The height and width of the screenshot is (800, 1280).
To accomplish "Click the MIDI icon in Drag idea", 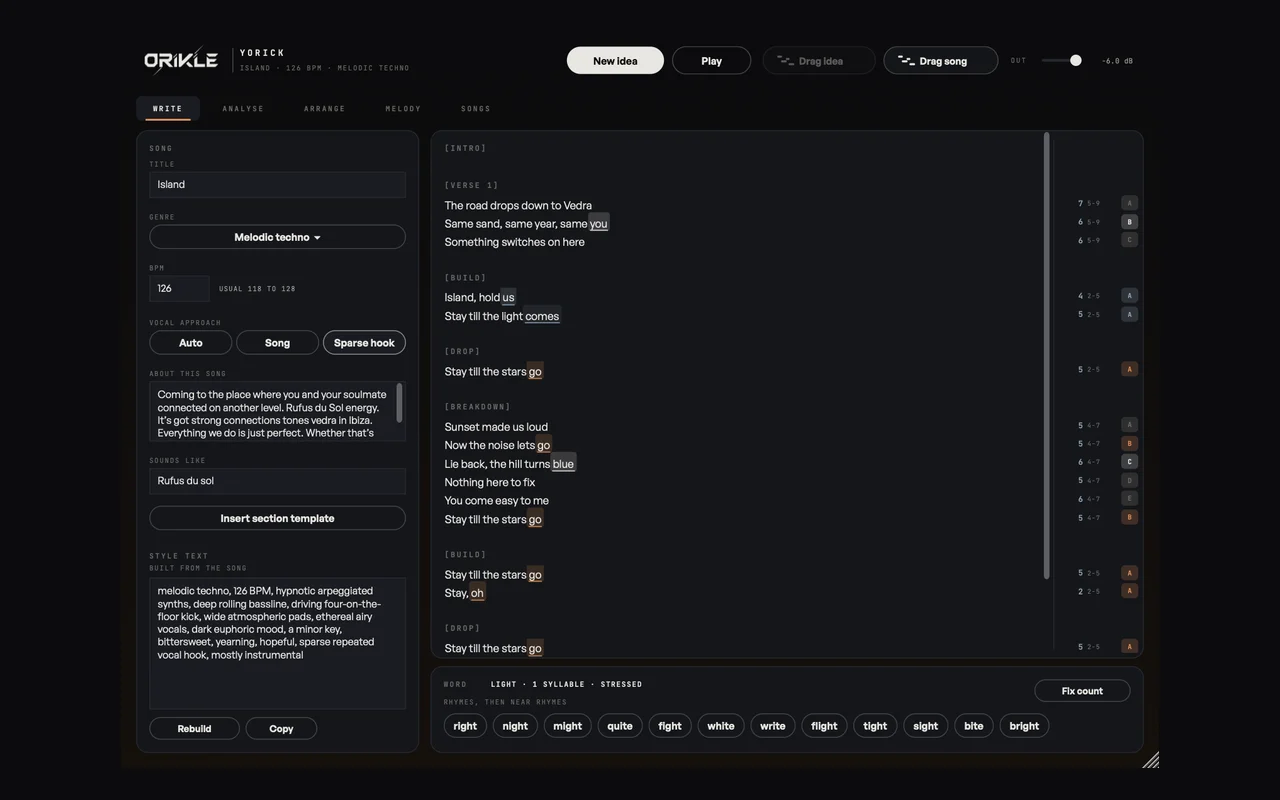I will [786, 61].
